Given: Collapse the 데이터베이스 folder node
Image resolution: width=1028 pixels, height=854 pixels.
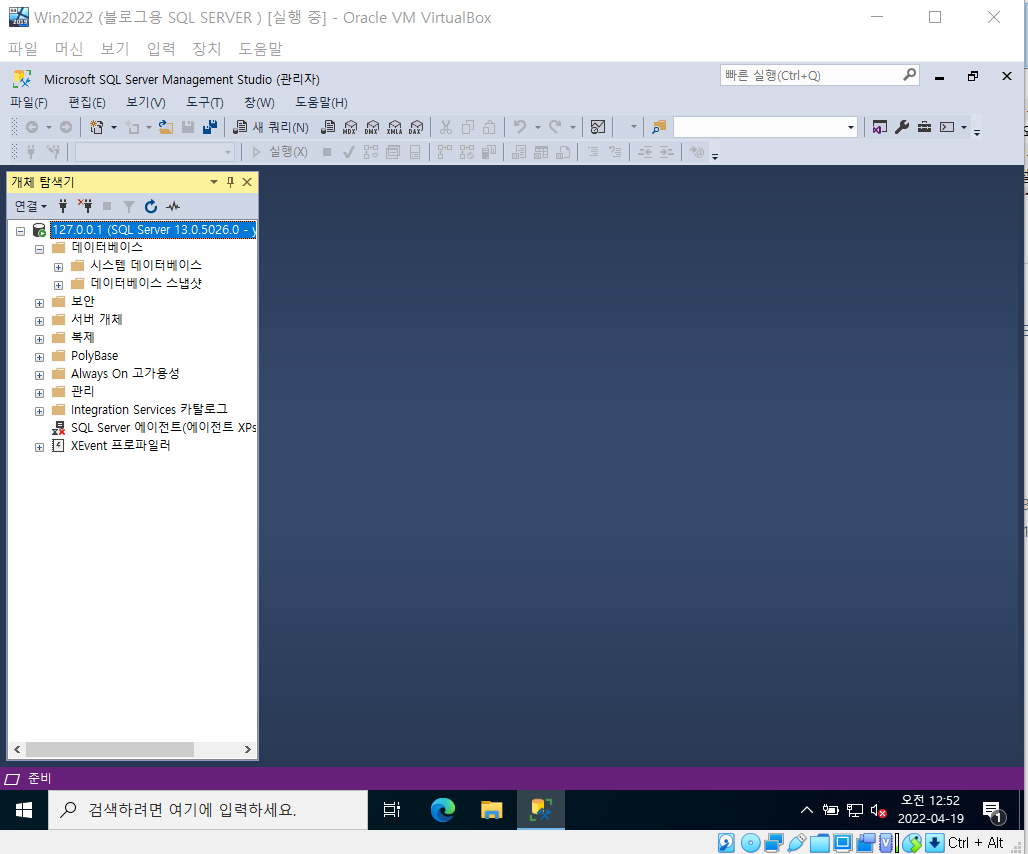Looking at the screenshot, I should pos(39,249).
